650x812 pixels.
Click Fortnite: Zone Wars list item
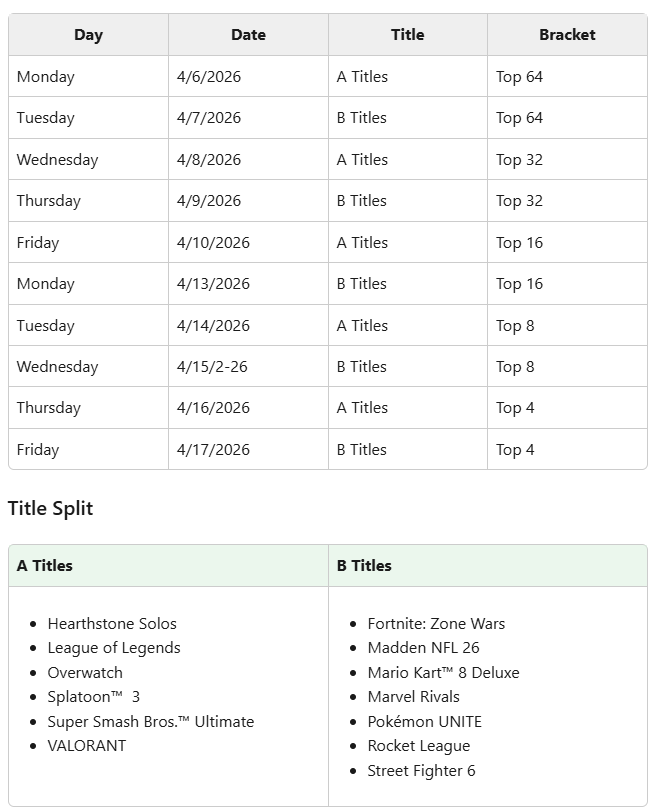(x=436, y=624)
